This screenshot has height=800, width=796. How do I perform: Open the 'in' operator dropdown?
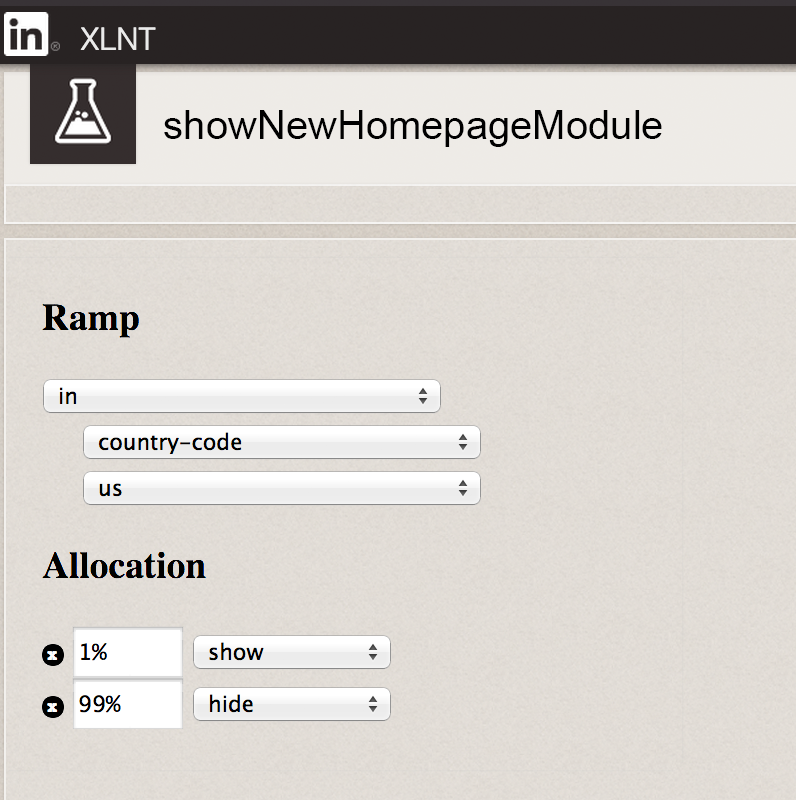(x=242, y=396)
